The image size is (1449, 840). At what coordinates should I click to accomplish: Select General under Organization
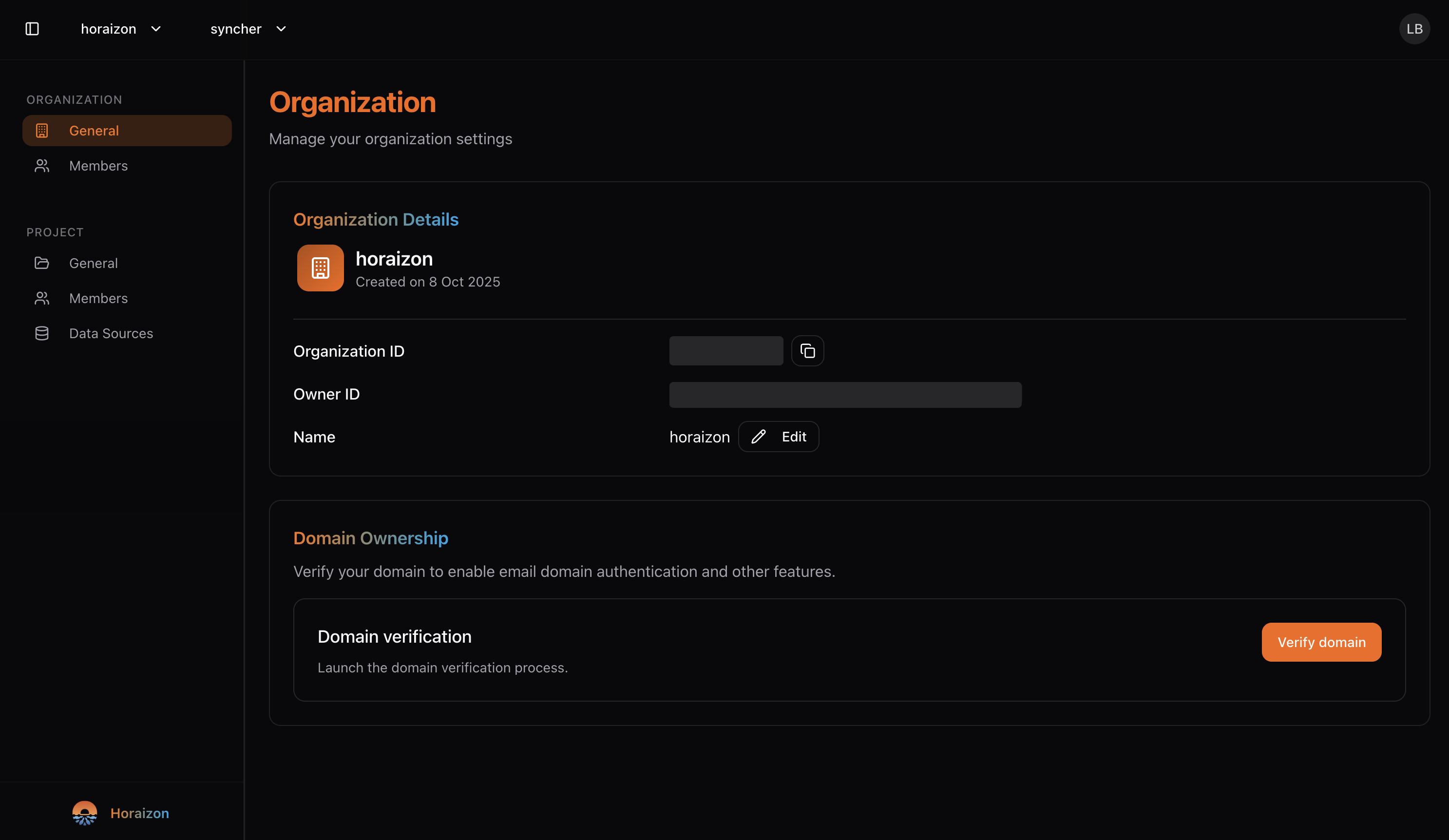(x=94, y=130)
